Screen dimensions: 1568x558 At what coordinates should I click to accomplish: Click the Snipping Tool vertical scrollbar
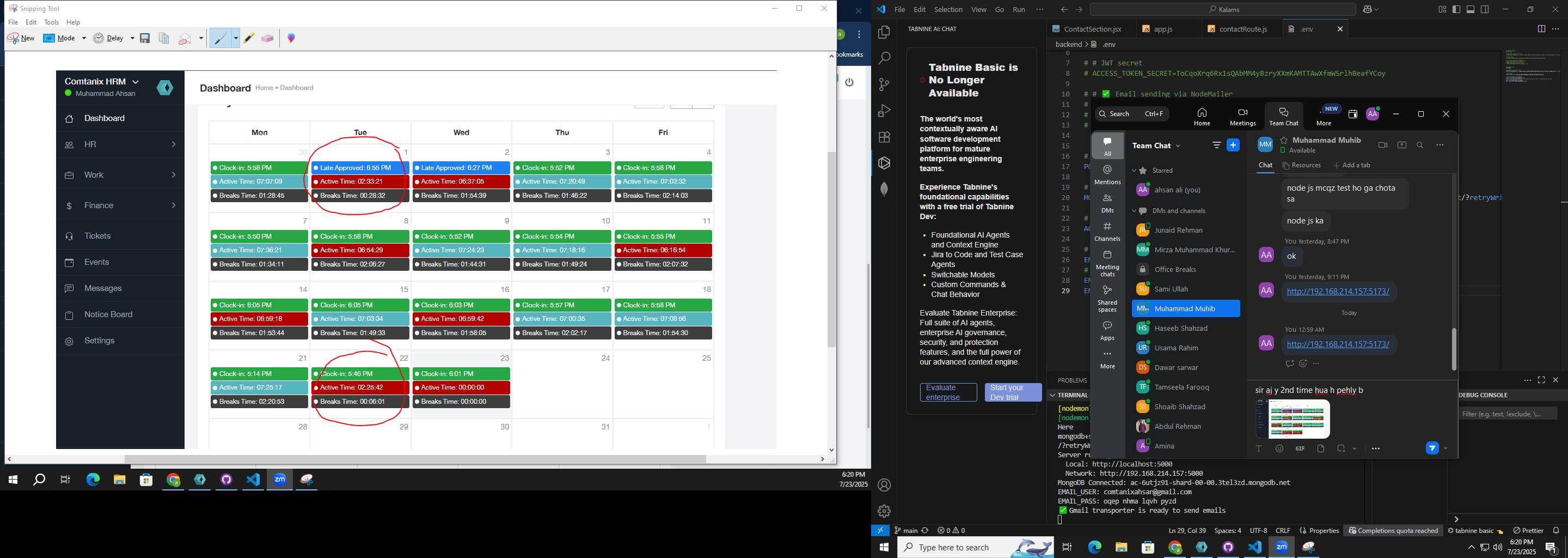(831, 250)
